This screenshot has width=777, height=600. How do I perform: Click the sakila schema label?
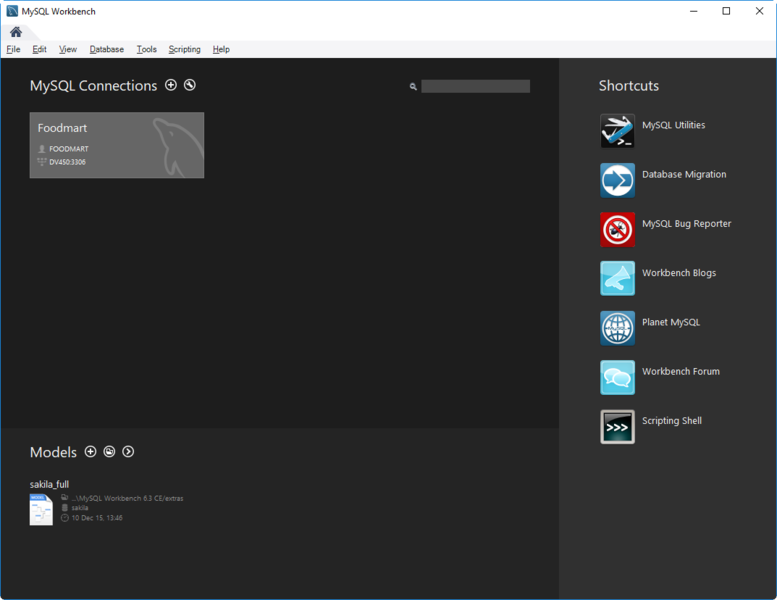[80, 508]
